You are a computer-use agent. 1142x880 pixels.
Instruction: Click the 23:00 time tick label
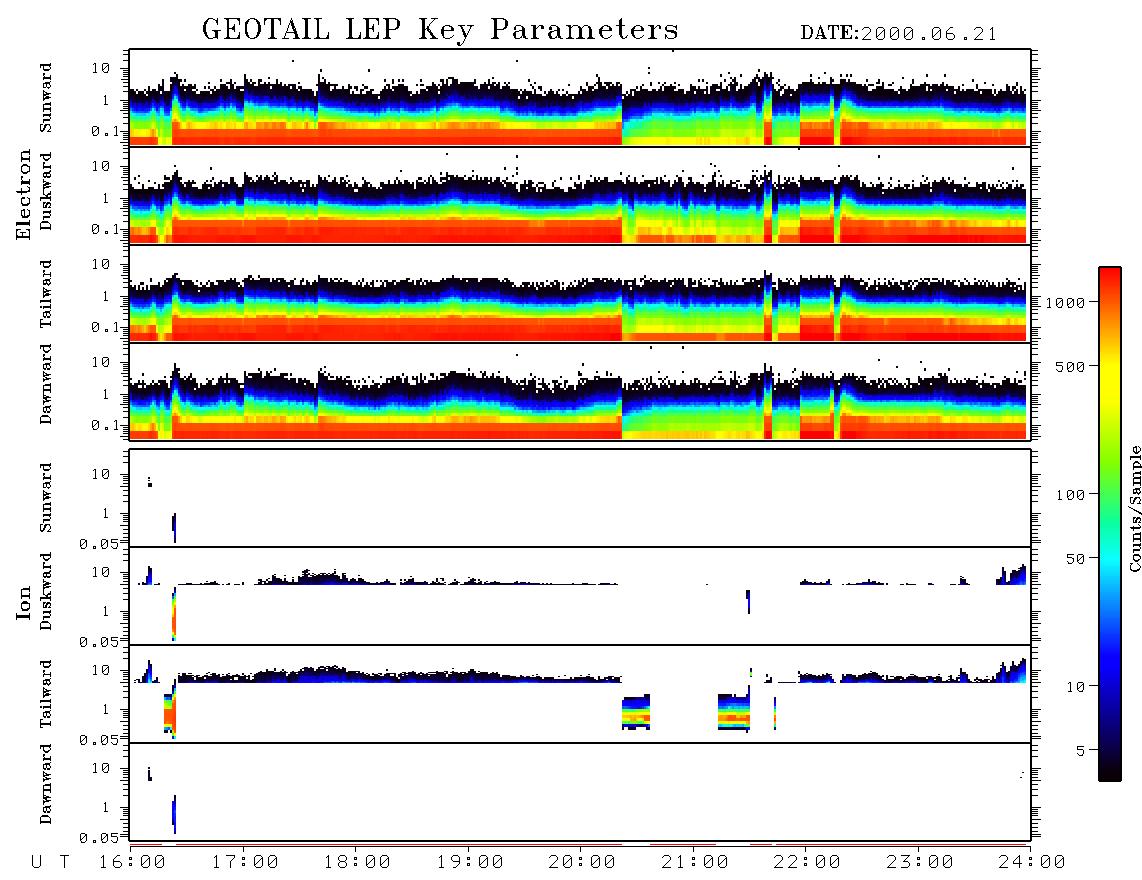click(919, 863)
